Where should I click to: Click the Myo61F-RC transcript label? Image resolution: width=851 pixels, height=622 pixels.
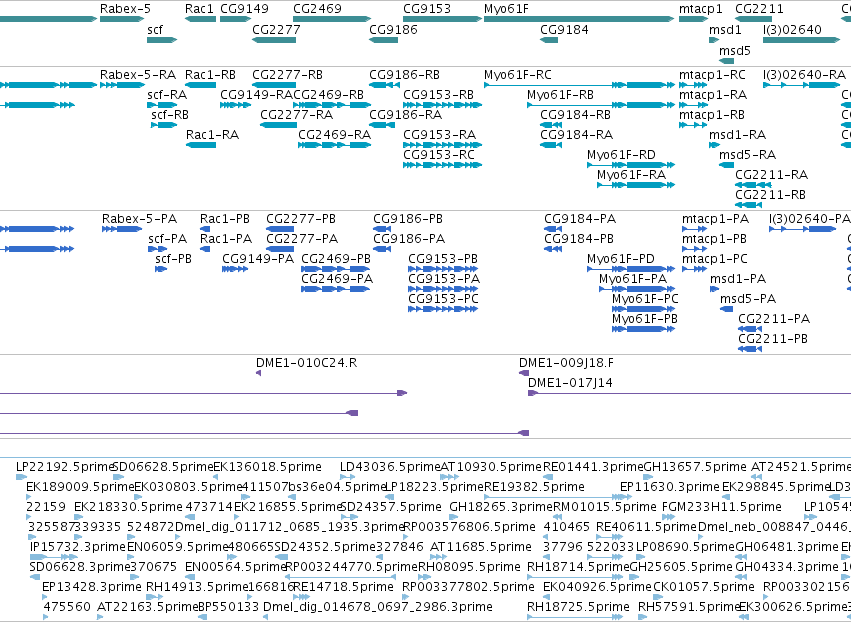pos(518,74)
